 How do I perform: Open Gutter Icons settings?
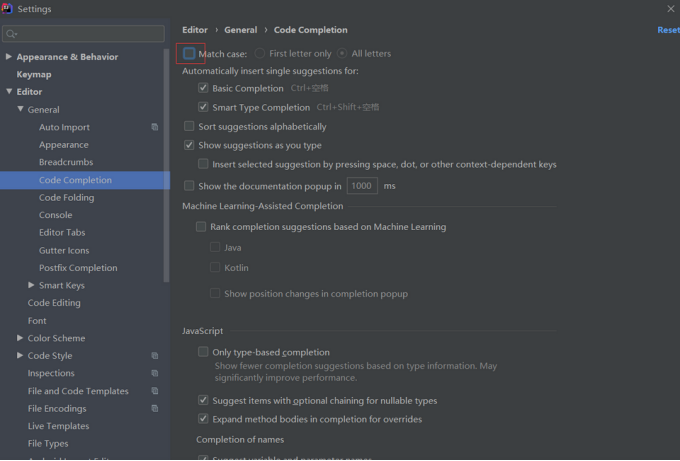point(64,250)
